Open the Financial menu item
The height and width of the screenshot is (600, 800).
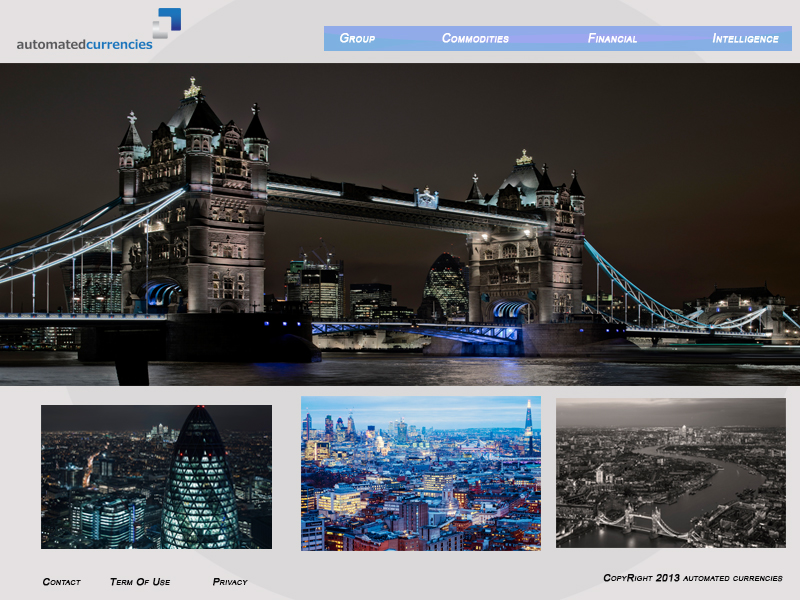click(x=612, y=39)
